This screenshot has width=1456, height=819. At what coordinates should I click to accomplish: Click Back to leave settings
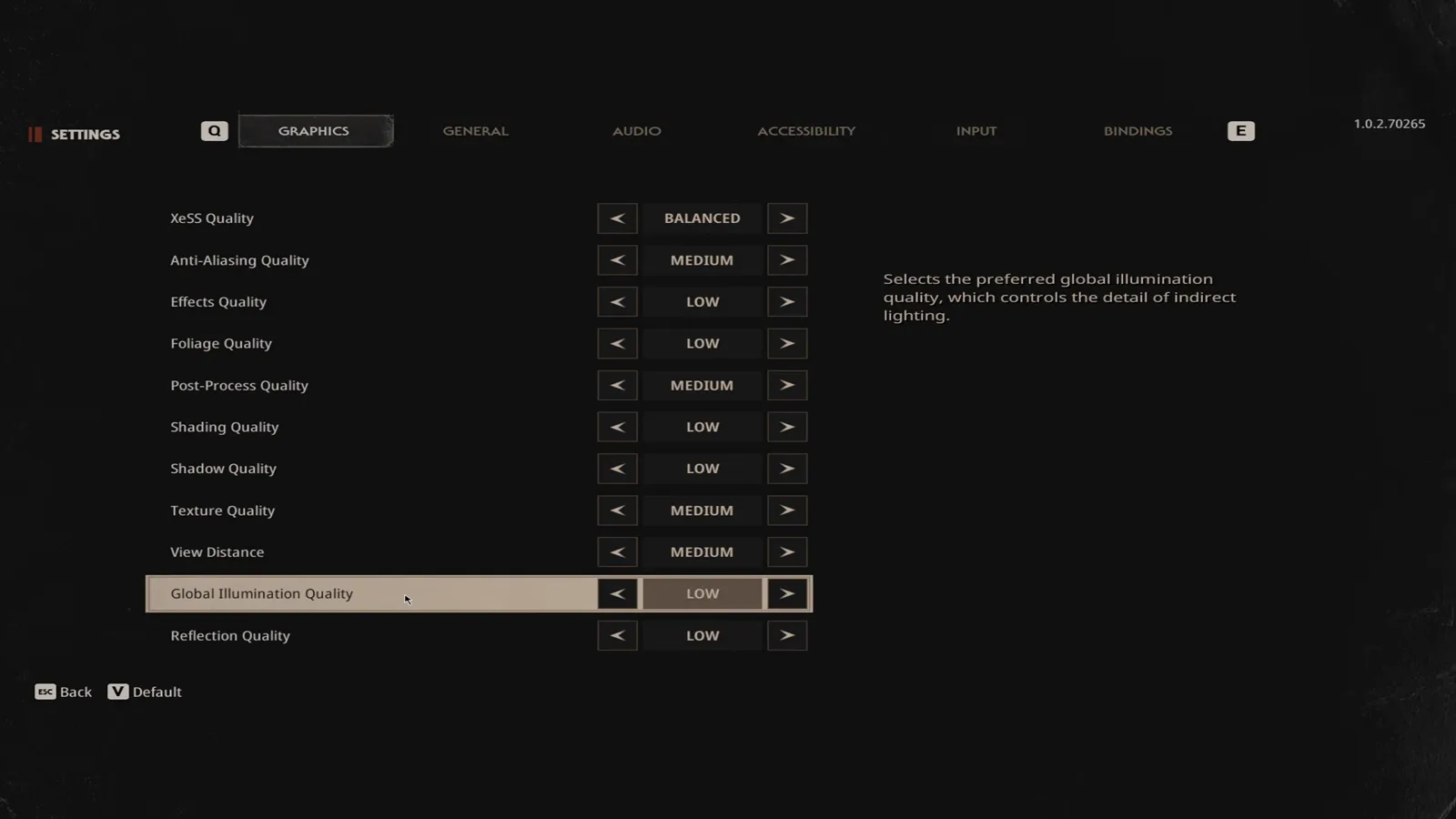[64, 692]
